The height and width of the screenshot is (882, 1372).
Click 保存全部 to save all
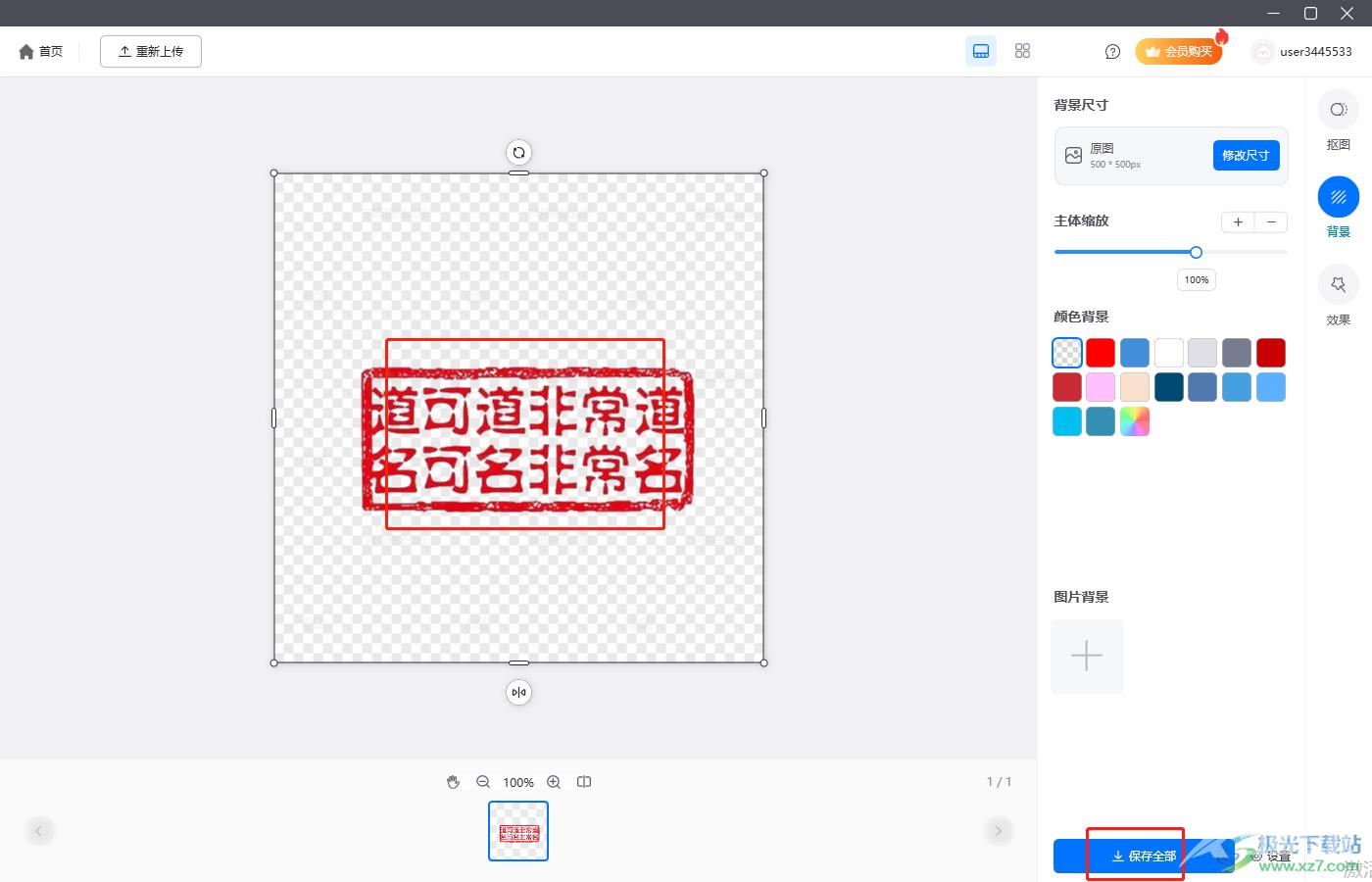pyautogui.click(x=1143, y=856)
